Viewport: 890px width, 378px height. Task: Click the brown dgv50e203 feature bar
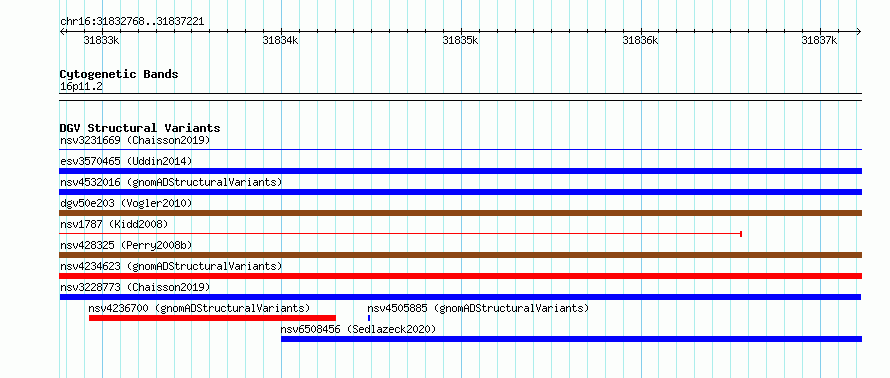click(x=461, y=213)
